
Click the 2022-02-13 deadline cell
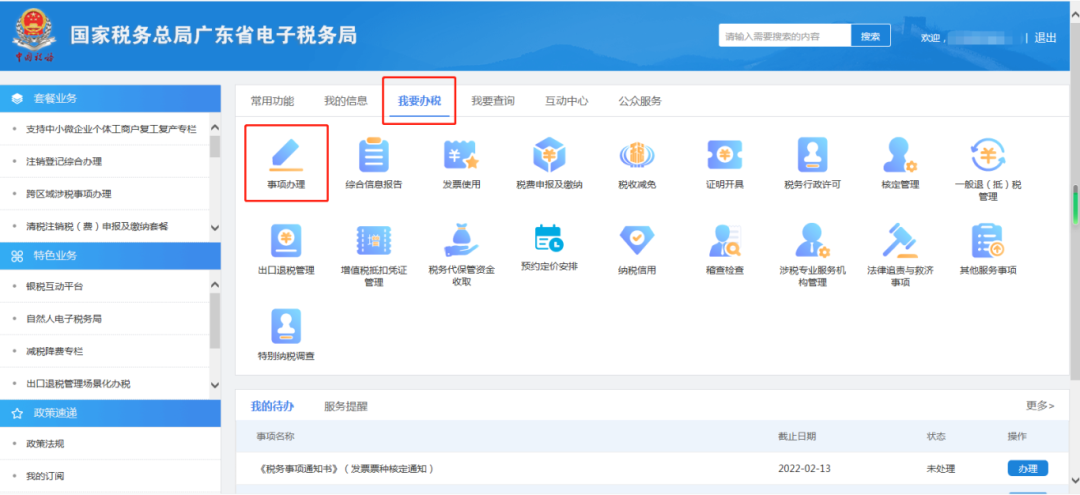click(804, 469)
